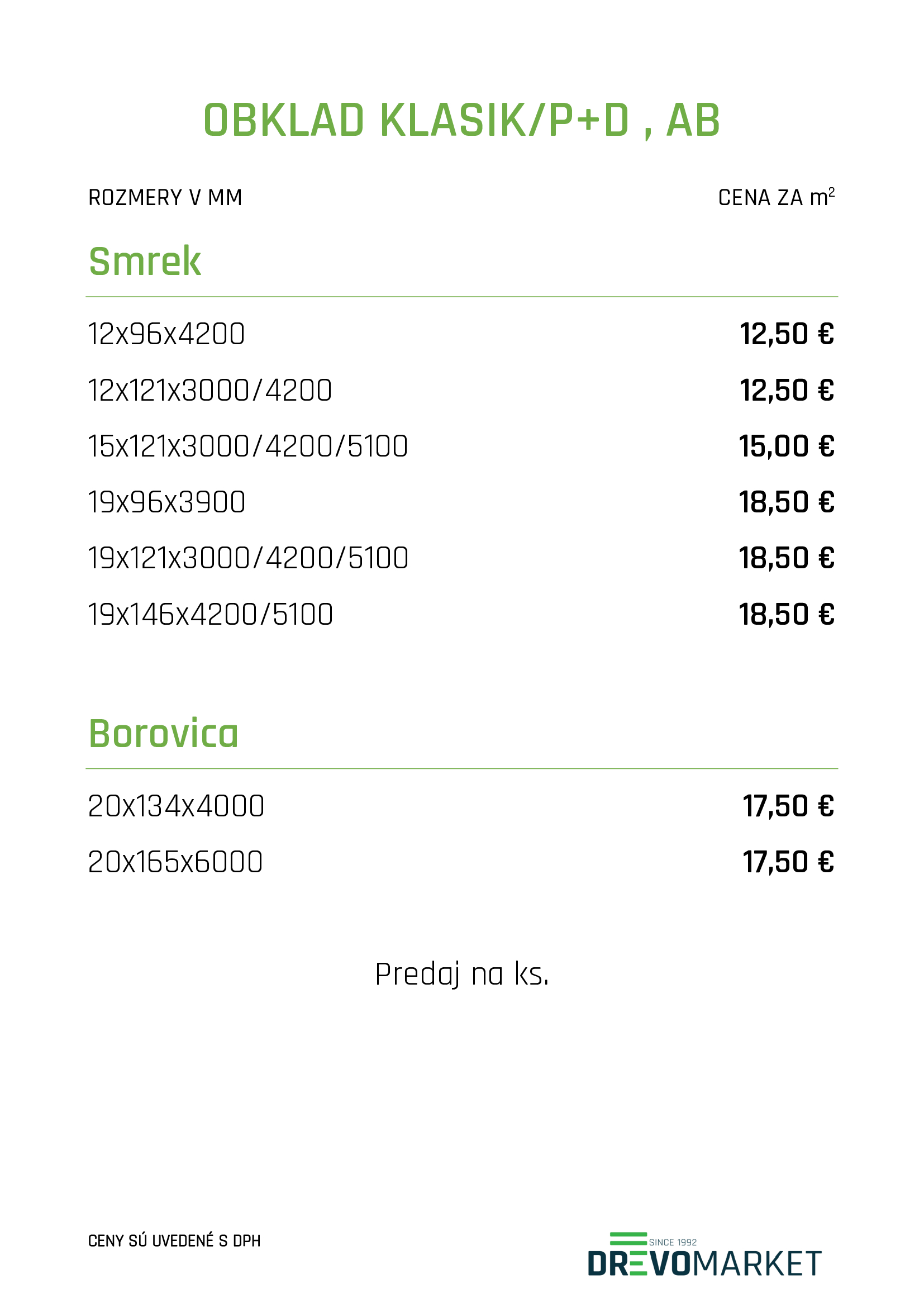Screen dimensions: 924x1307
Task: Click the Smrek section heading
Action: [145, 262]
